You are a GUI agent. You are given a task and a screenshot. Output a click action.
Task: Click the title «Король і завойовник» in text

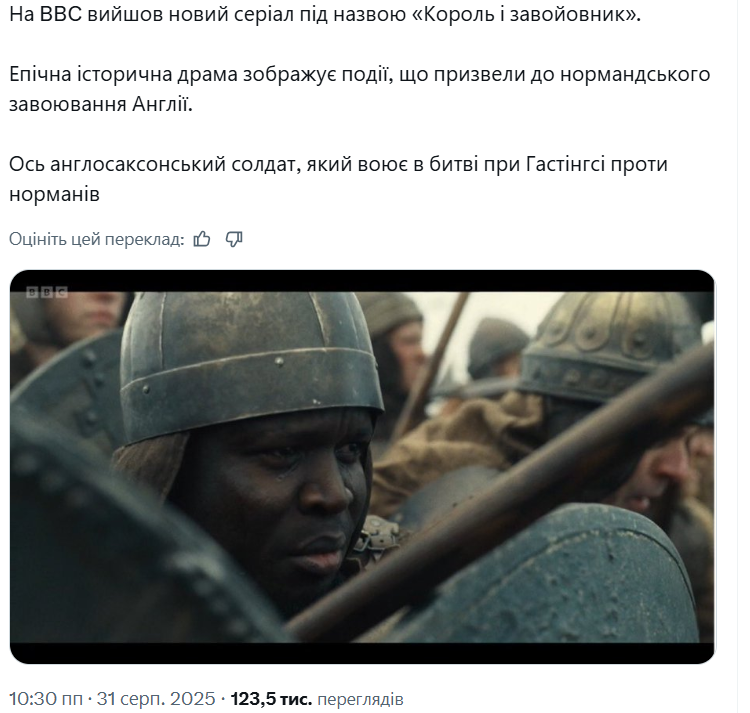click(525, 15)
